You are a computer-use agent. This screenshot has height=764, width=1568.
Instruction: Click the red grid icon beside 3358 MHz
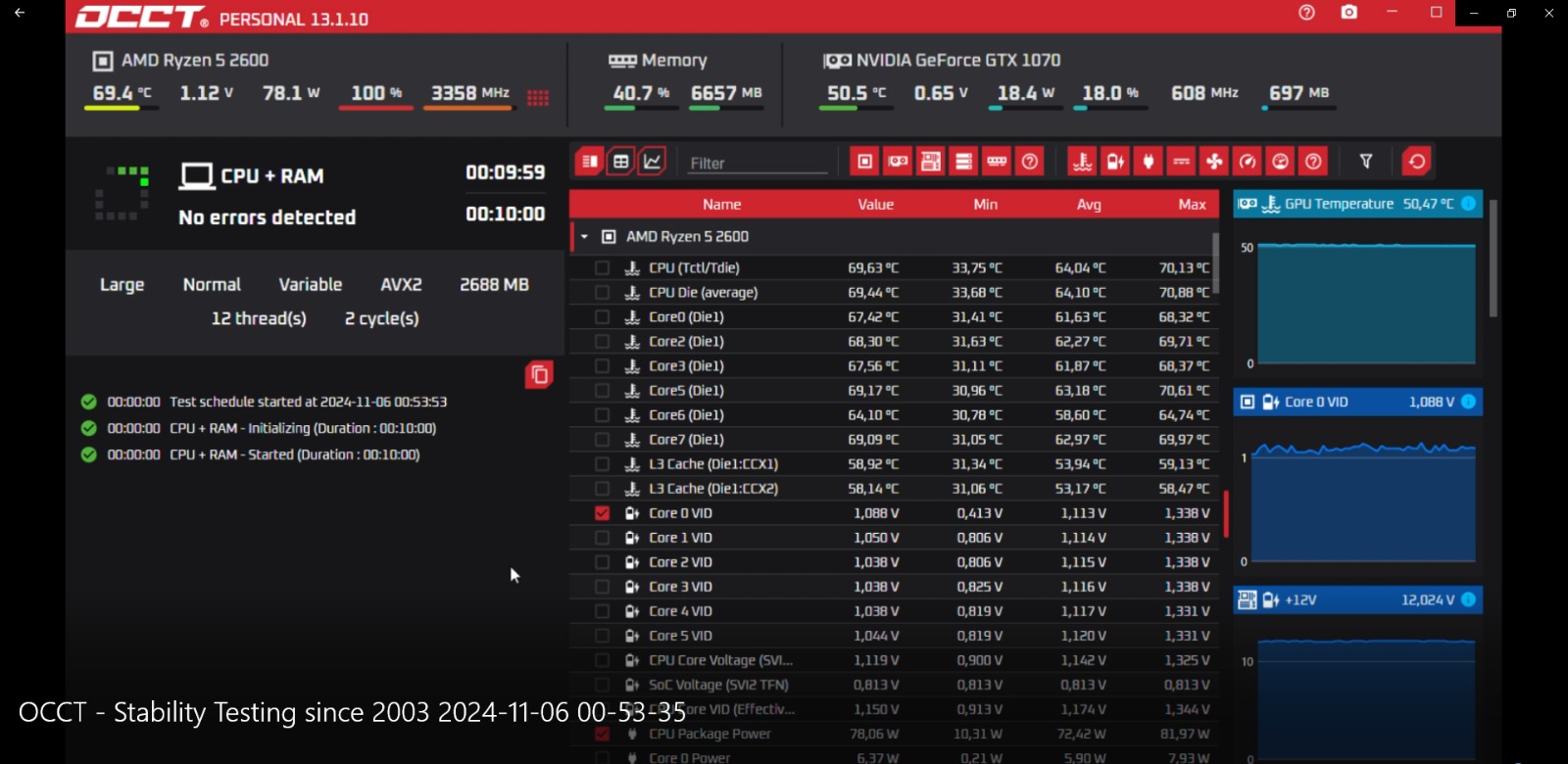pyautogui.click(x=538, y=97)
